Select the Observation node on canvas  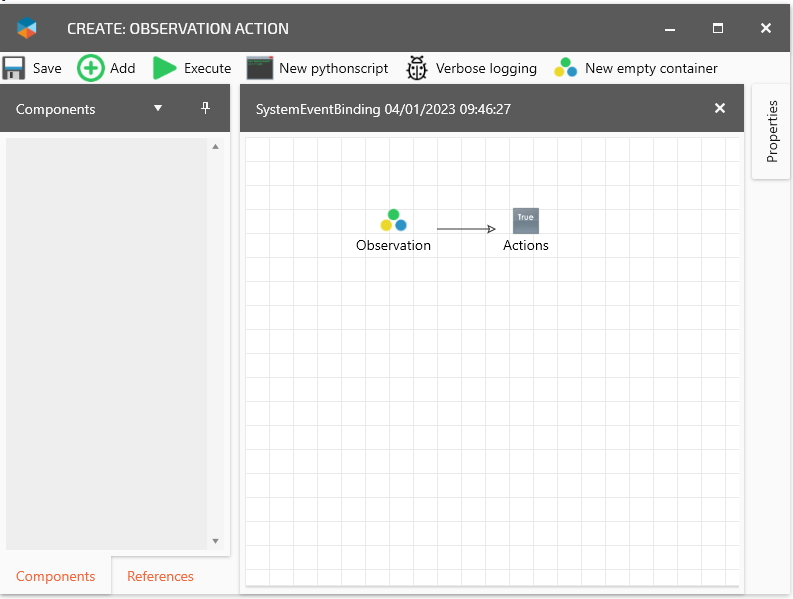pyautogui.click(x=393, y=221)
